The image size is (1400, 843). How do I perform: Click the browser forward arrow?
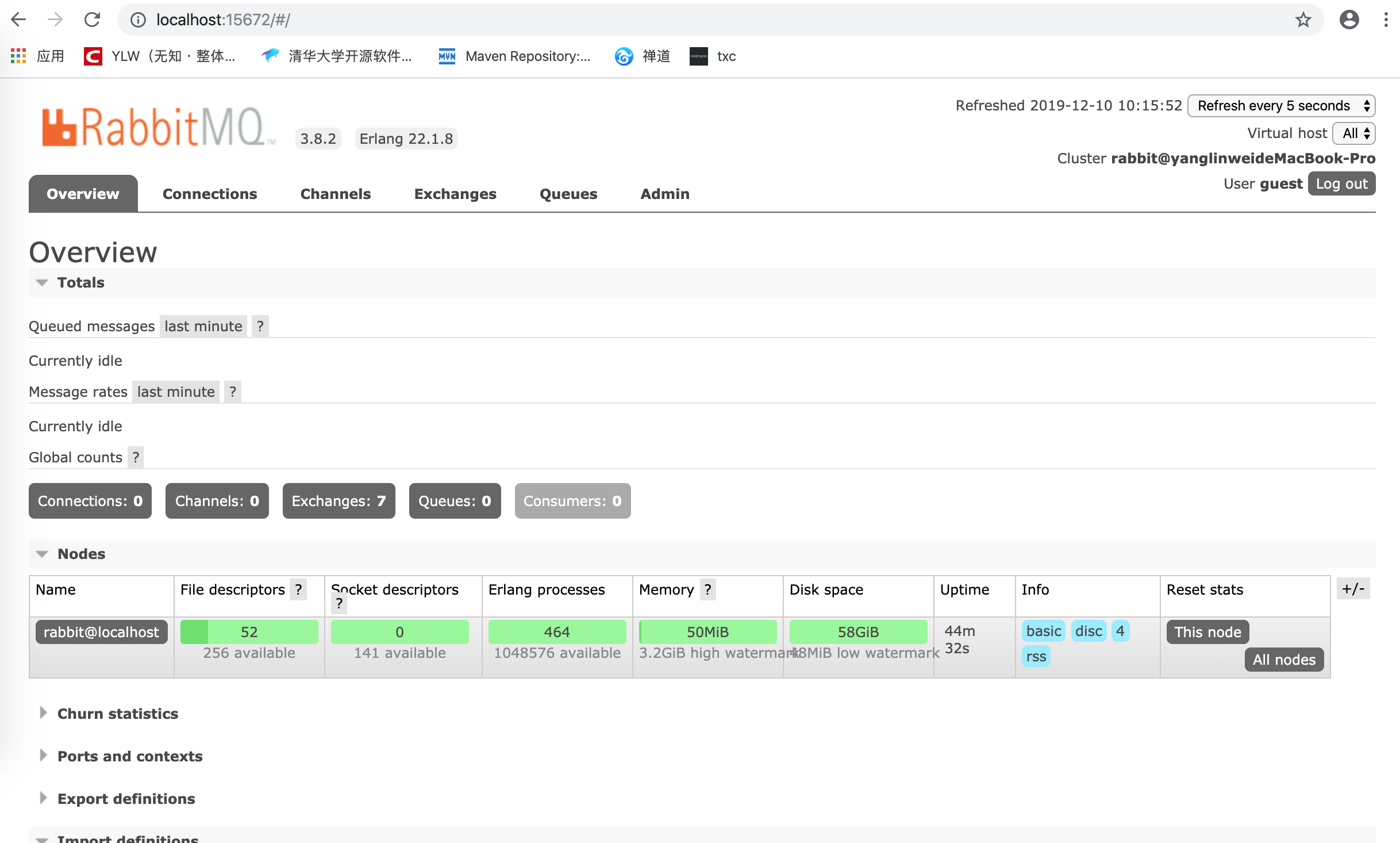point(55,20)
